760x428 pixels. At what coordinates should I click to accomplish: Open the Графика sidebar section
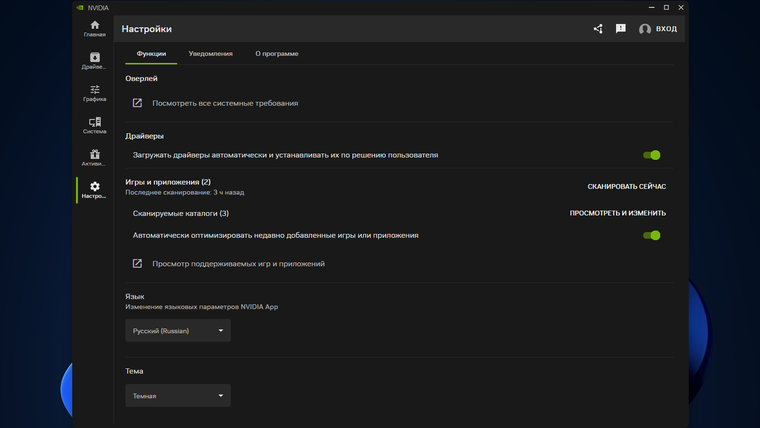coord(95,93)
